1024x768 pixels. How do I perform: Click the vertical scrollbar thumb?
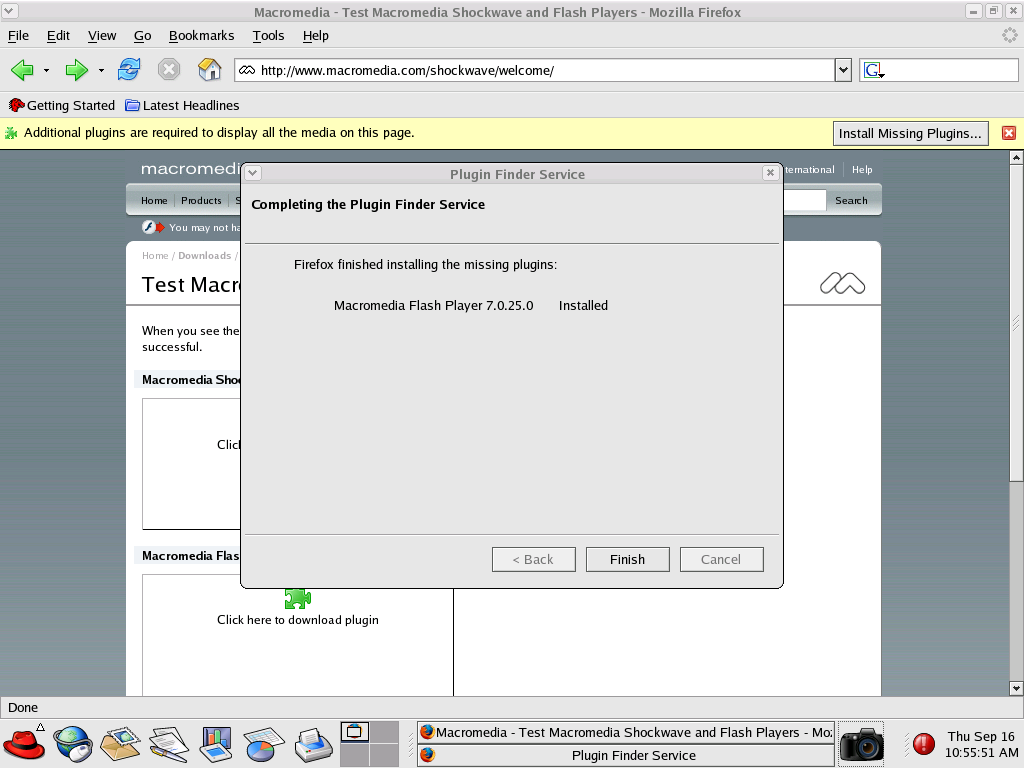[1016, 323]
